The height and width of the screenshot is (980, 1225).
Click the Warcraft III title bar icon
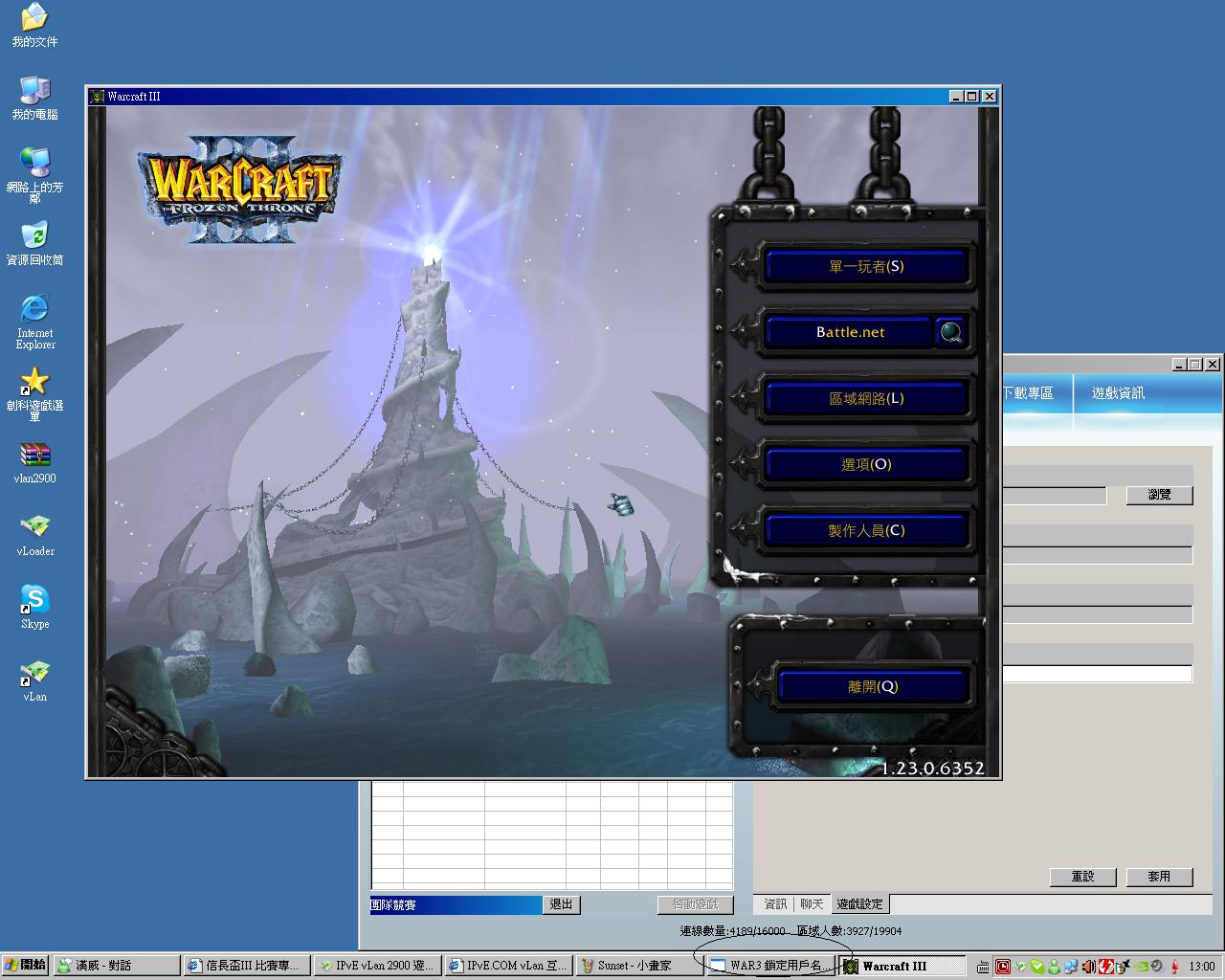(x=97, y=96)
